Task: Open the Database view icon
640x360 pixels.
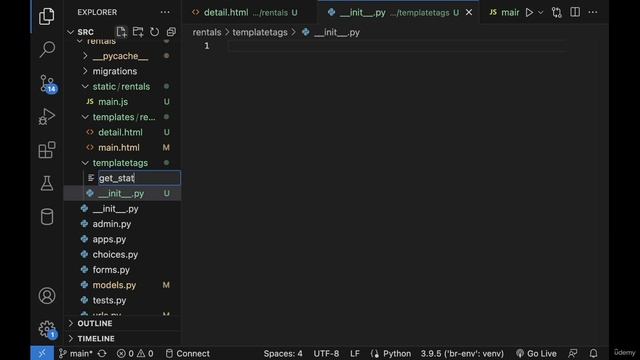Action: click(x=47, y=217)
